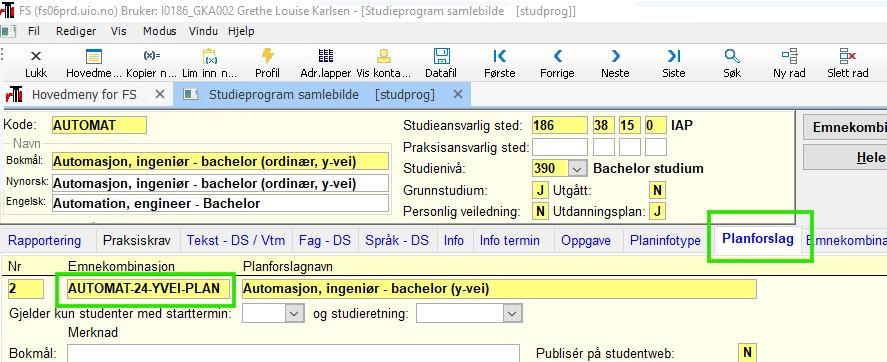Click the Bokmål name field
887x362 pixels.
tap(220, 162)
